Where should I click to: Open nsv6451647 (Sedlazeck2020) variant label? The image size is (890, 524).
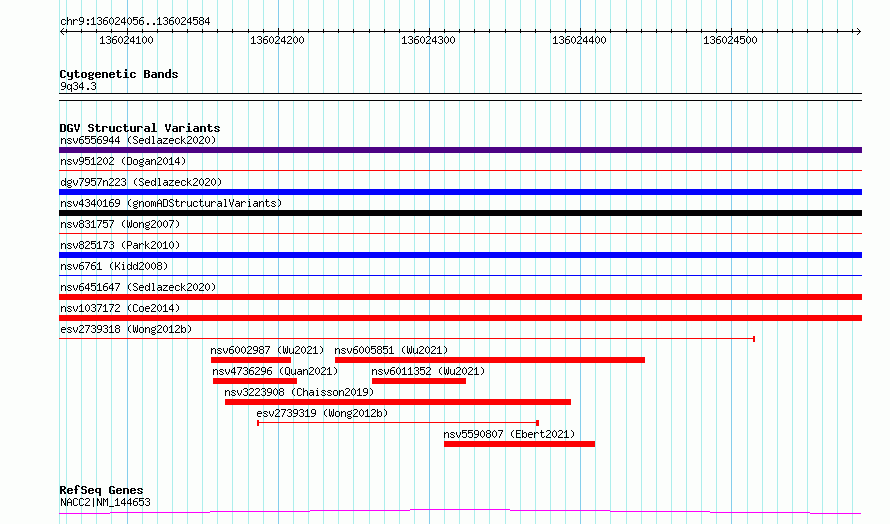point(138,287)
